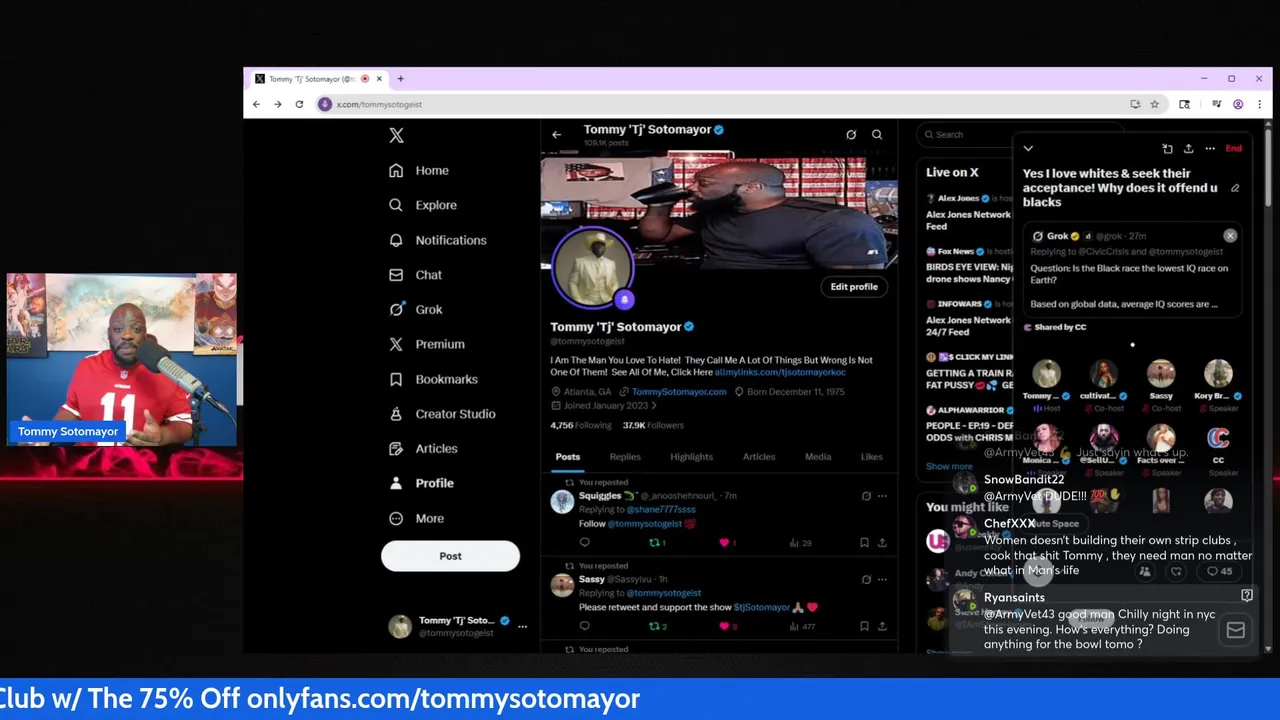Image resolution: width=1280 pixels, height=720 pixels.
Task: Click the search icon in profile header
Action: point(877,135)
